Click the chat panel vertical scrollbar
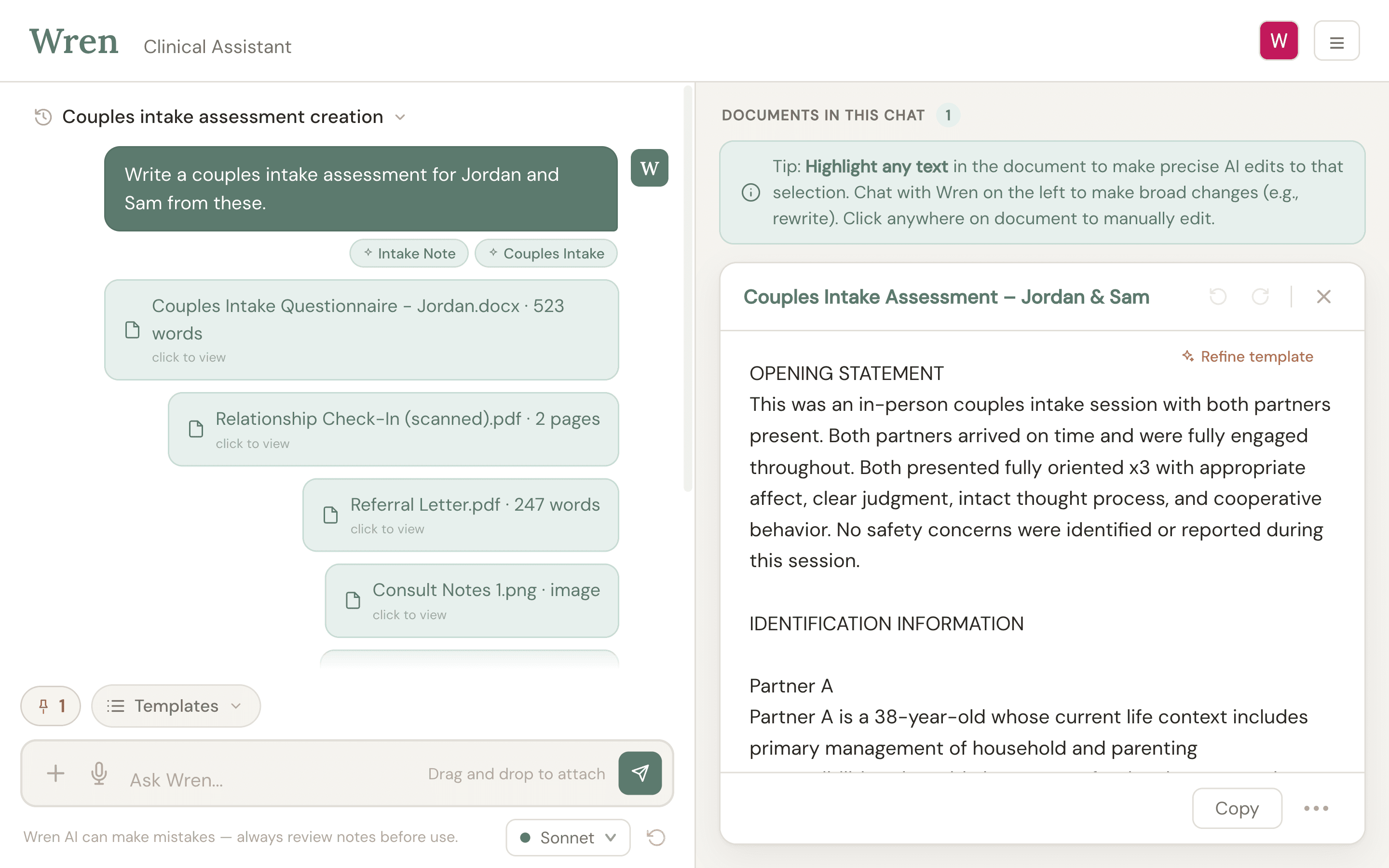This screenshot has width=1389, height=868. click(x=688, y=289)
